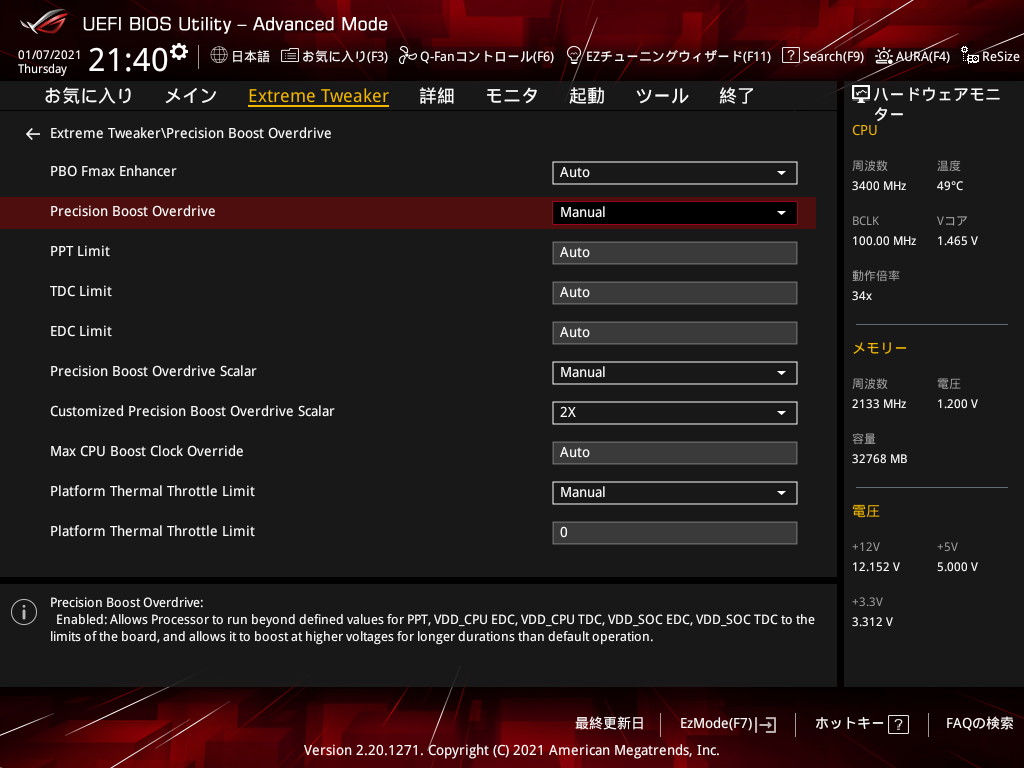Click the EzMode exit arrow icon
The width and height of the screenshot is (1024, 768).
pyautogui.click(x=768, y=724)
